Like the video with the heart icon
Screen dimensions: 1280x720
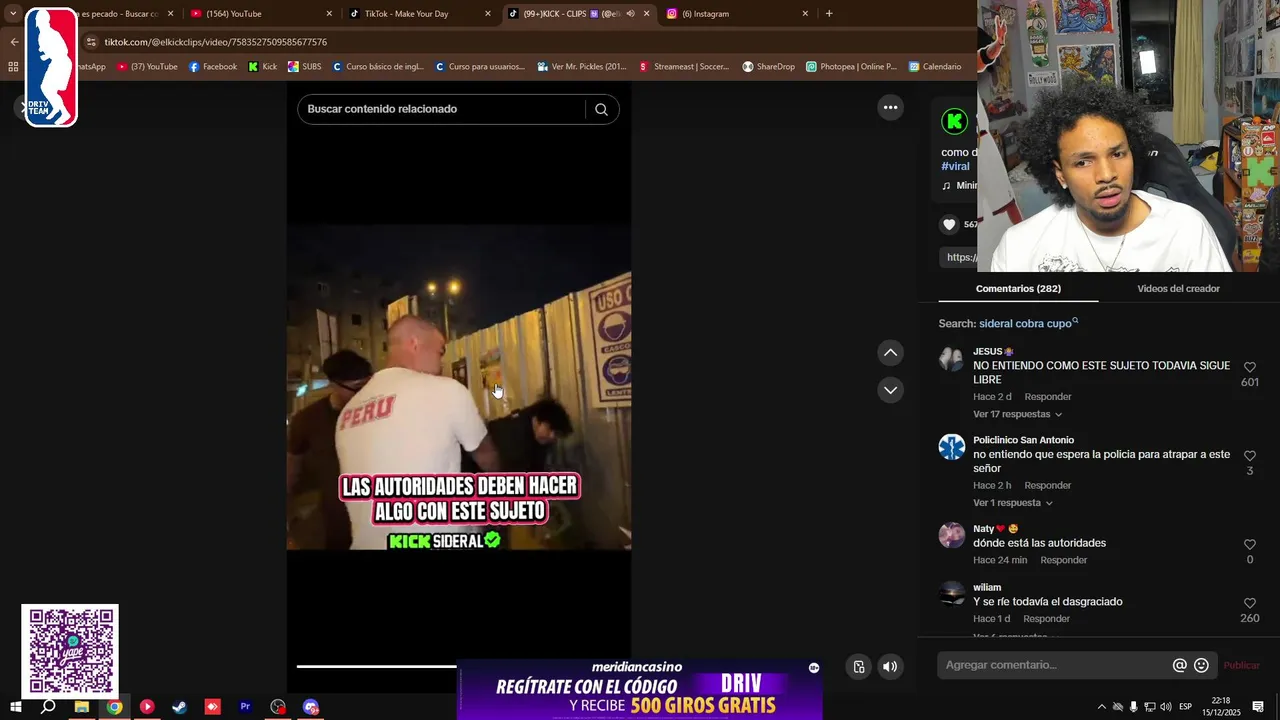coord(949,225)
